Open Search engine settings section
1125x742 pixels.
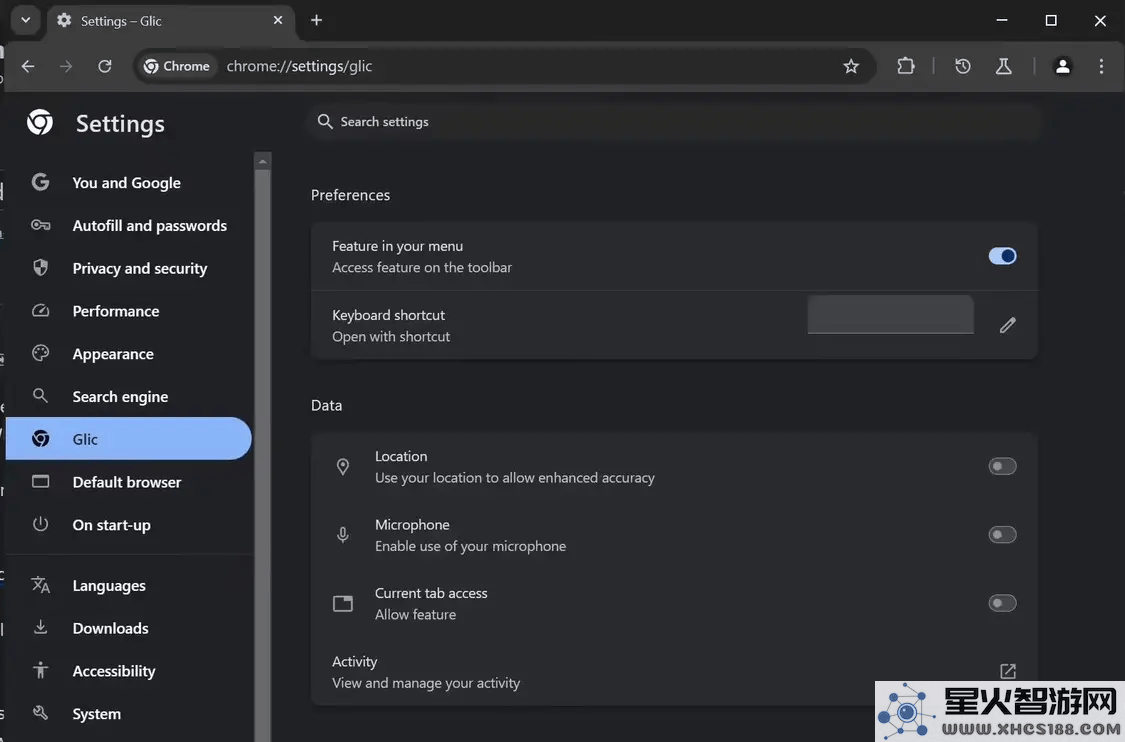tap(128, 396)
